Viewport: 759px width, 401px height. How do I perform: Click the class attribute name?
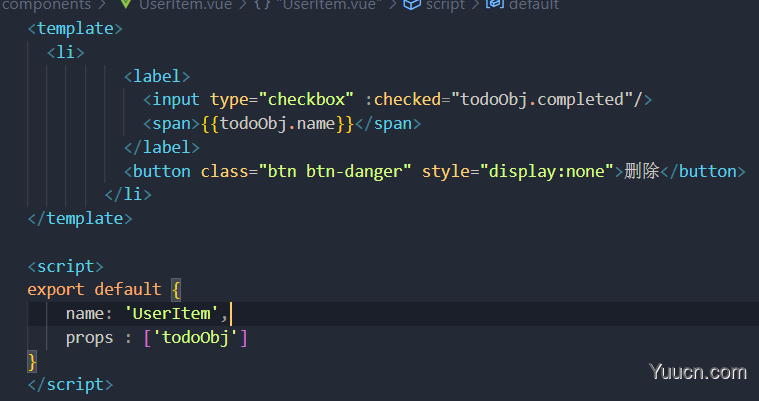(224, 171)
